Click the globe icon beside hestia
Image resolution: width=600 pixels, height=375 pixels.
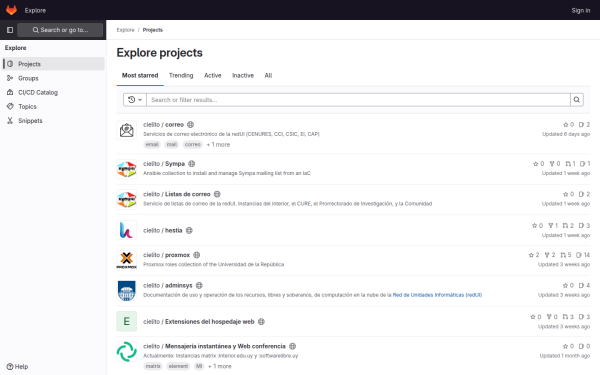(189, 230)
